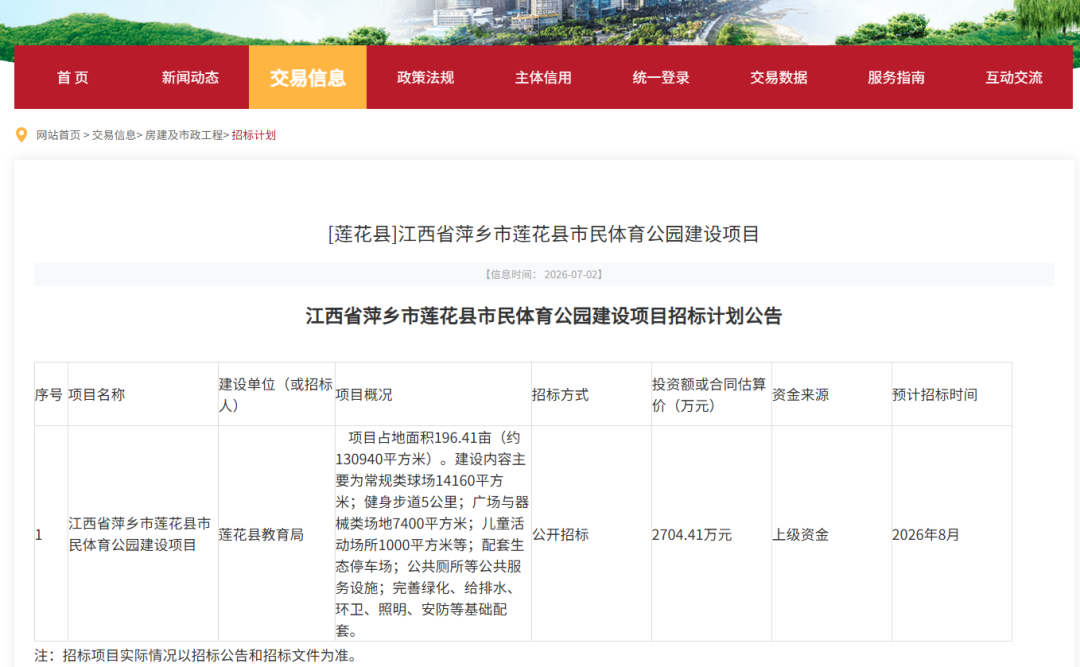
Task: Visit the 服务指南 page
Action: pyautogui.click(x=896, y=78)
